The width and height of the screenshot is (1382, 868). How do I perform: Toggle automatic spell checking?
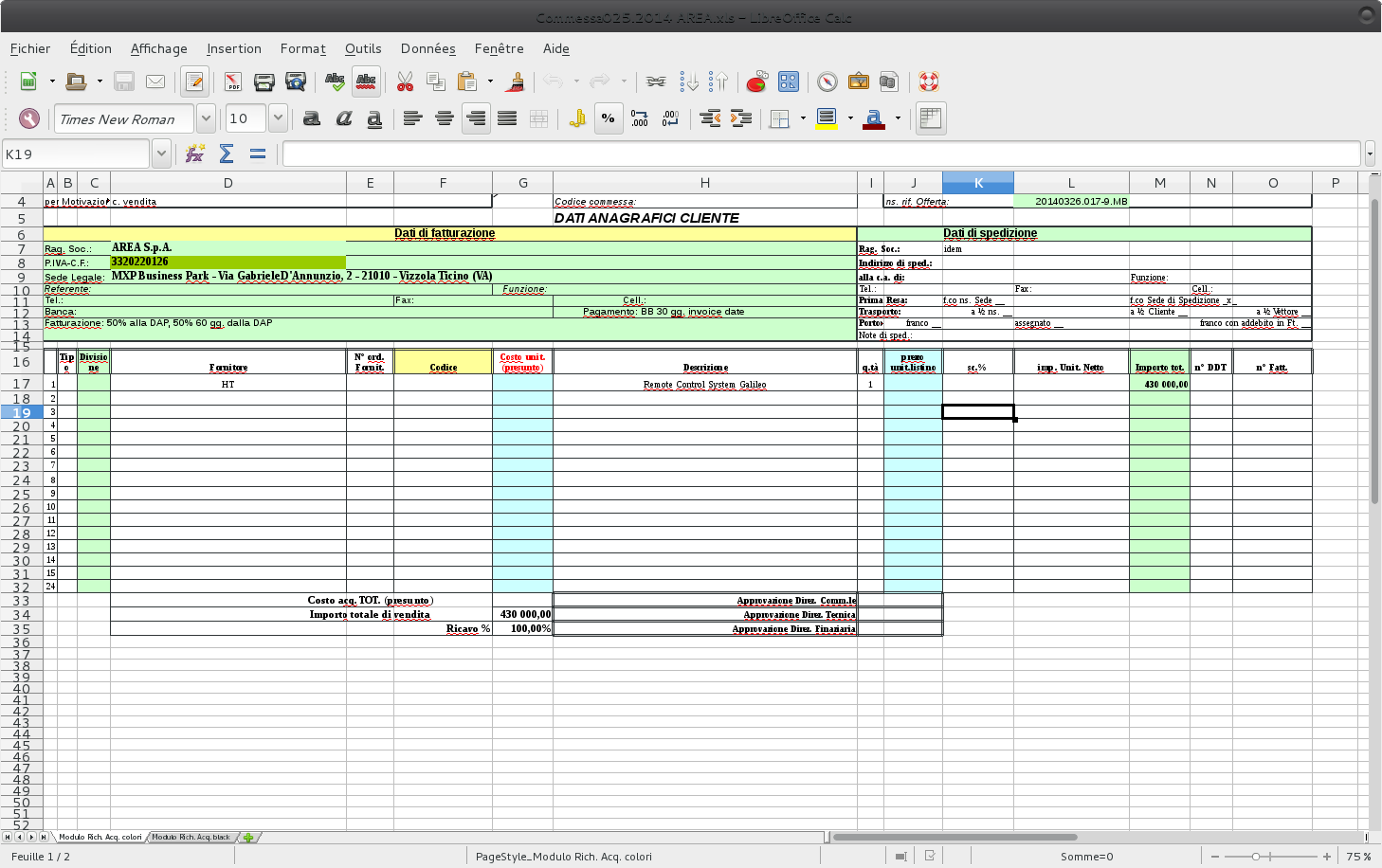366,81
